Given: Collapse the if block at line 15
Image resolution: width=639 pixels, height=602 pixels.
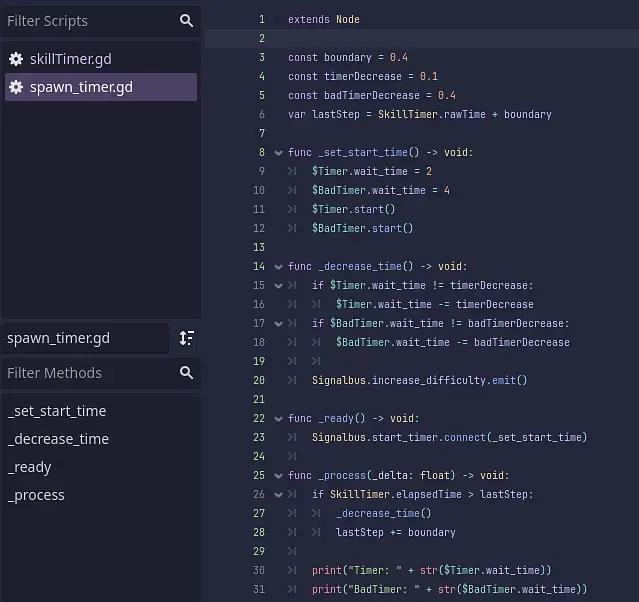Looking at the screenshot, I should coord(277,286).
